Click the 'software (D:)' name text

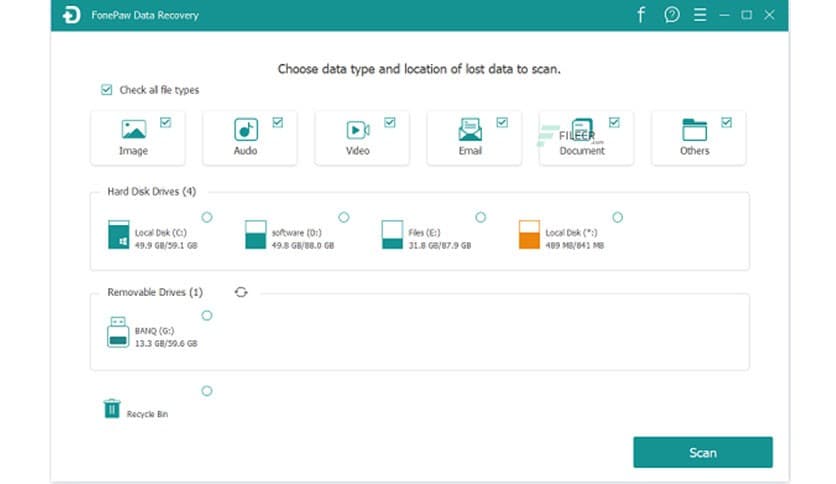[297, 232]
